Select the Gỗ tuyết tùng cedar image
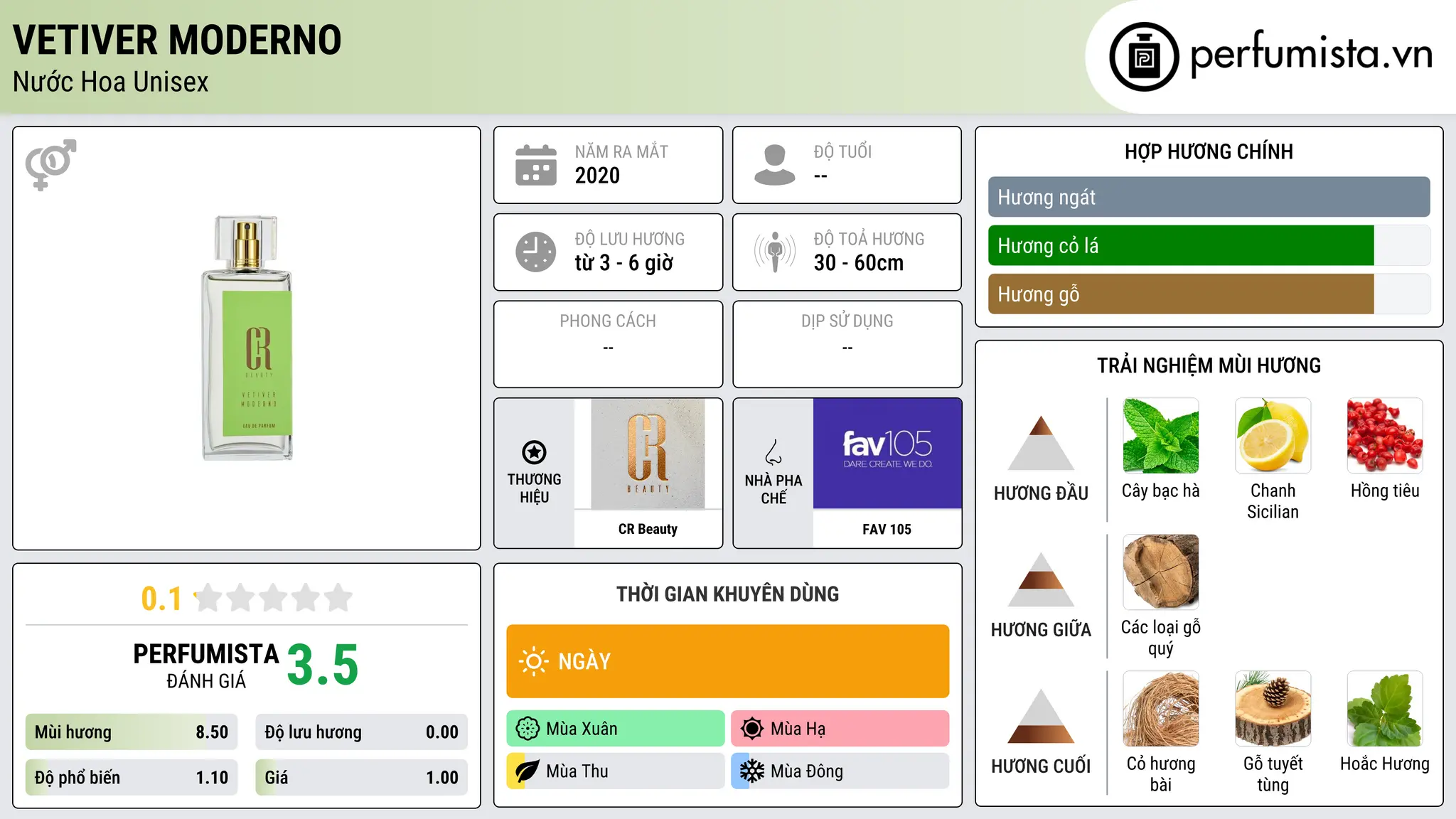 point(1273,709)
